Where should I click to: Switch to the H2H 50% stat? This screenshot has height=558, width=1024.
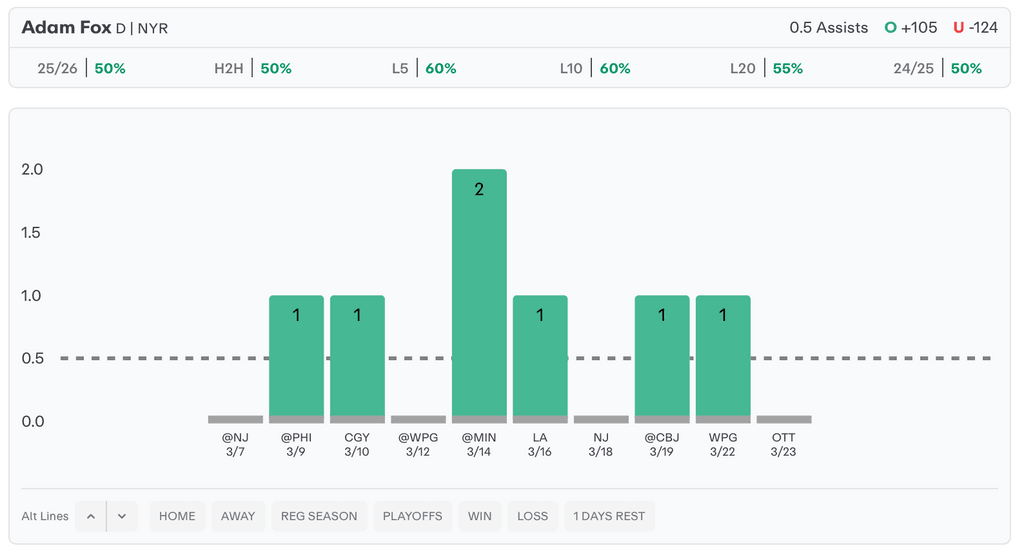click(x=253, y=69)
